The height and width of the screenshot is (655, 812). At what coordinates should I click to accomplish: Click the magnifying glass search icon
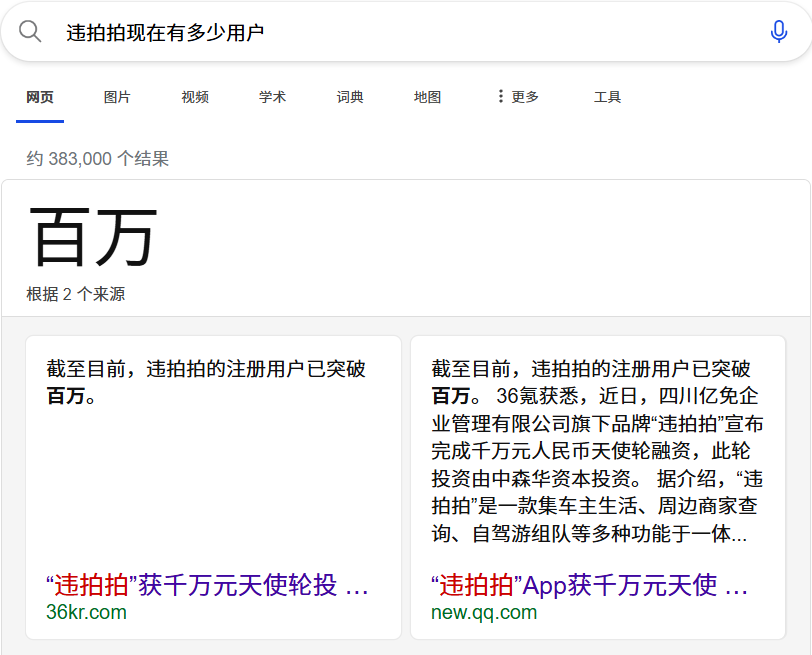[x=30, y=32]
